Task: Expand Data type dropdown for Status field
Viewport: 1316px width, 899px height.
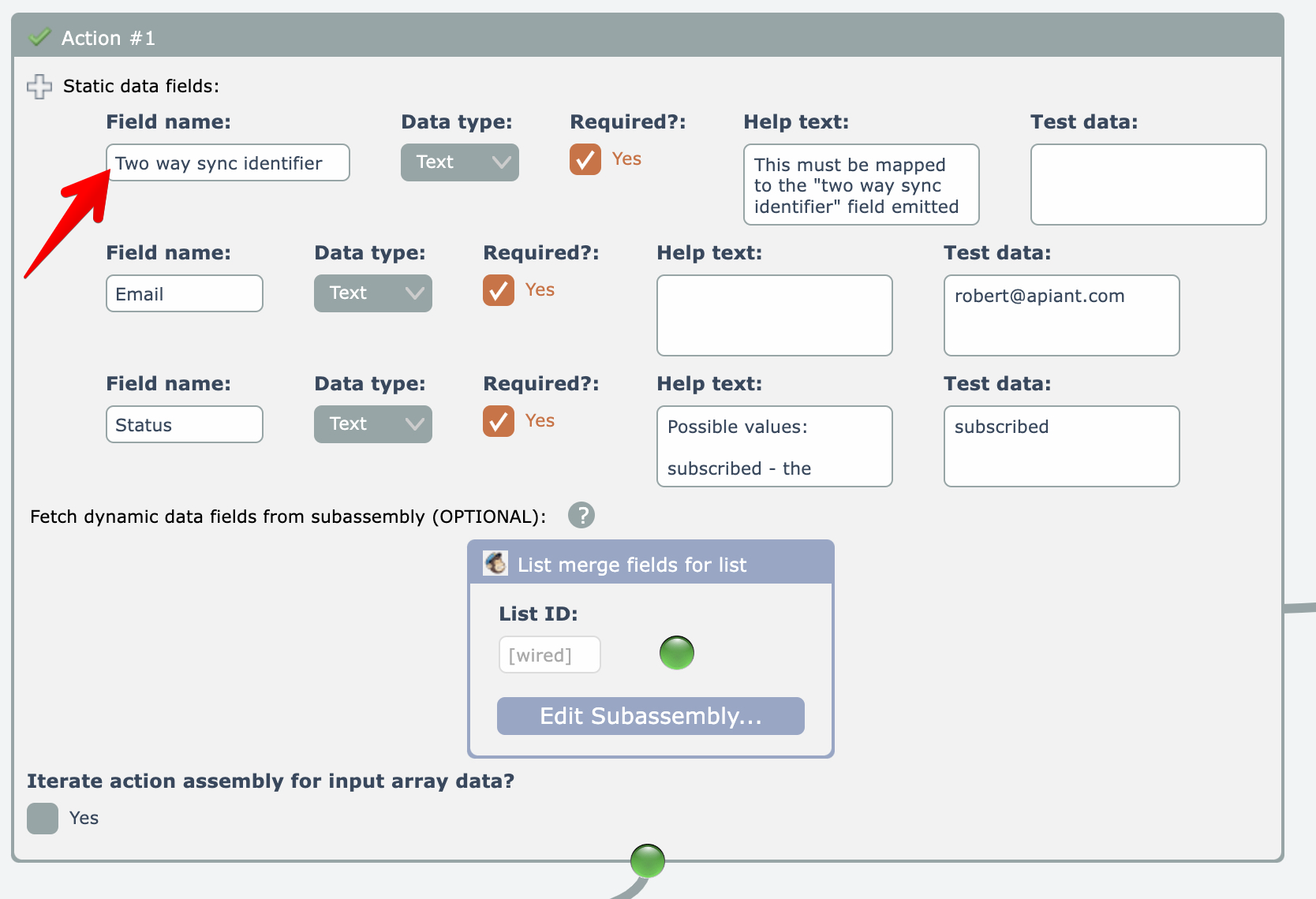Action: [372, 424]
